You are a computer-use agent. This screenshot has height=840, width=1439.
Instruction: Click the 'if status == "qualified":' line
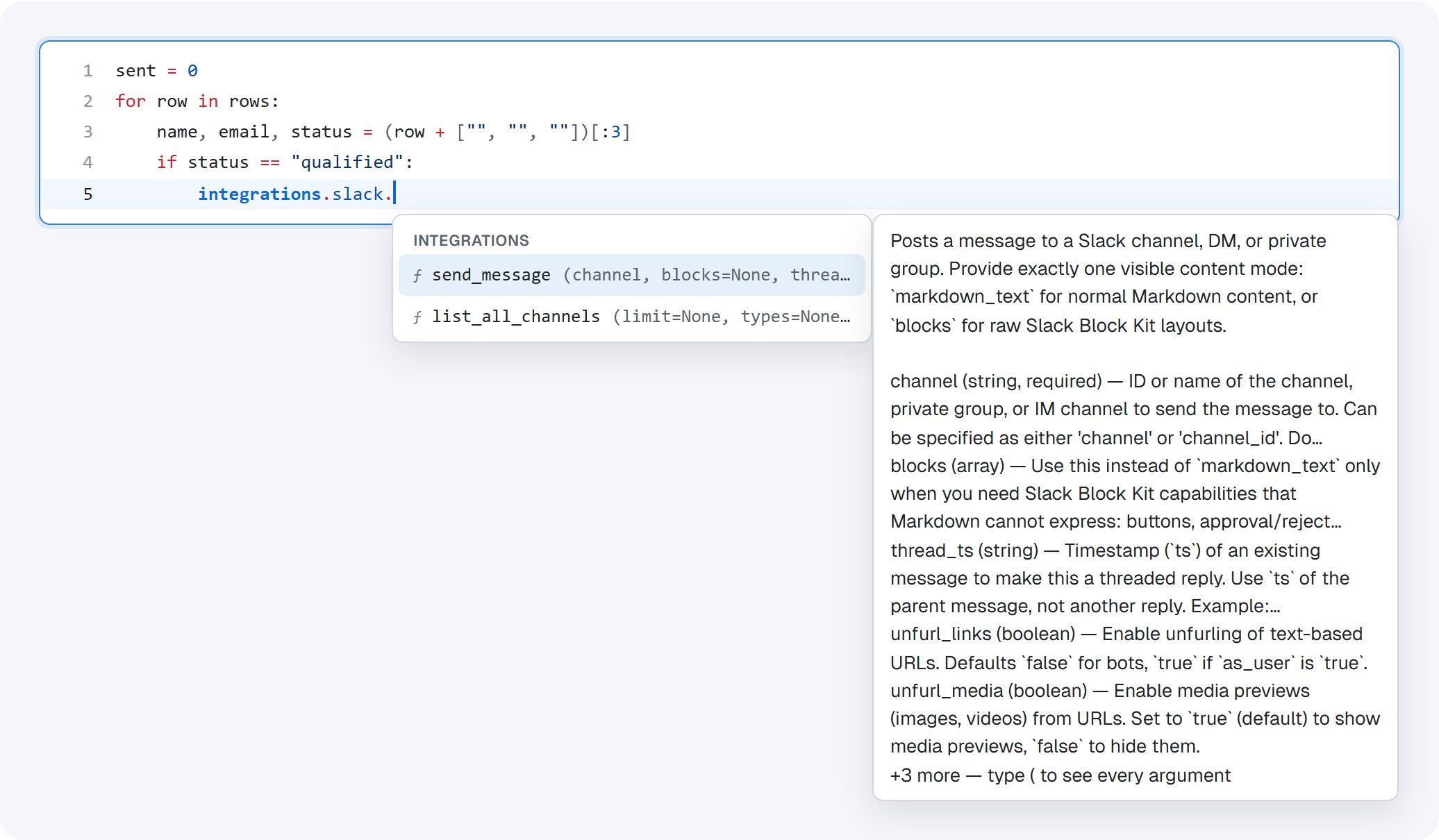285,162
